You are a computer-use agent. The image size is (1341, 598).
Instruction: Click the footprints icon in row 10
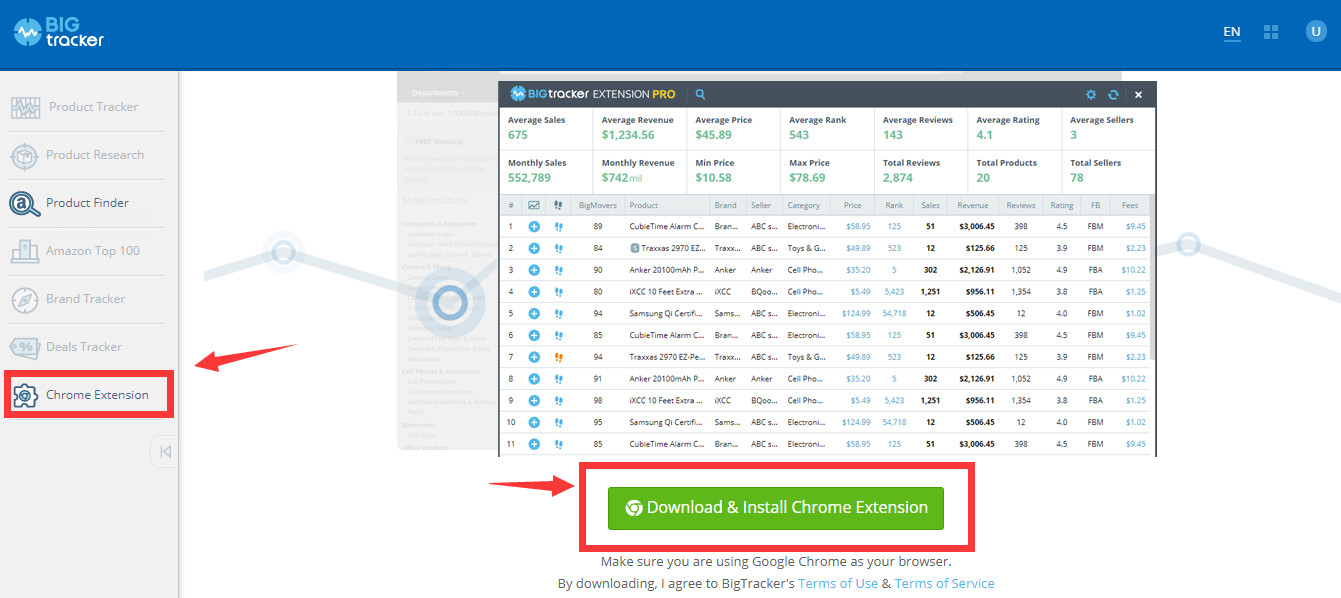tap(558, 422)
